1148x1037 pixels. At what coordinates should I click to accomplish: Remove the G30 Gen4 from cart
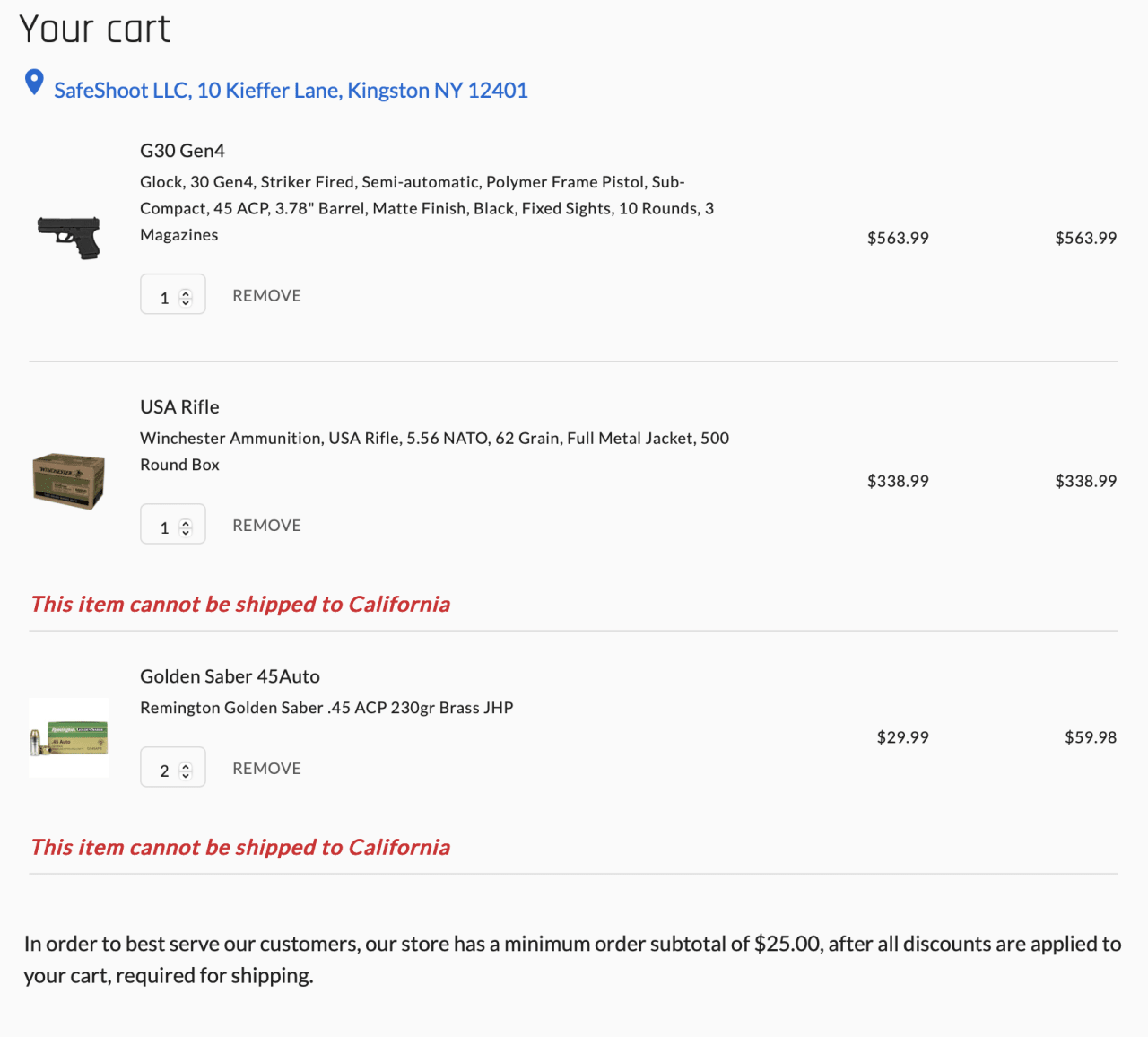pos(266,294)
